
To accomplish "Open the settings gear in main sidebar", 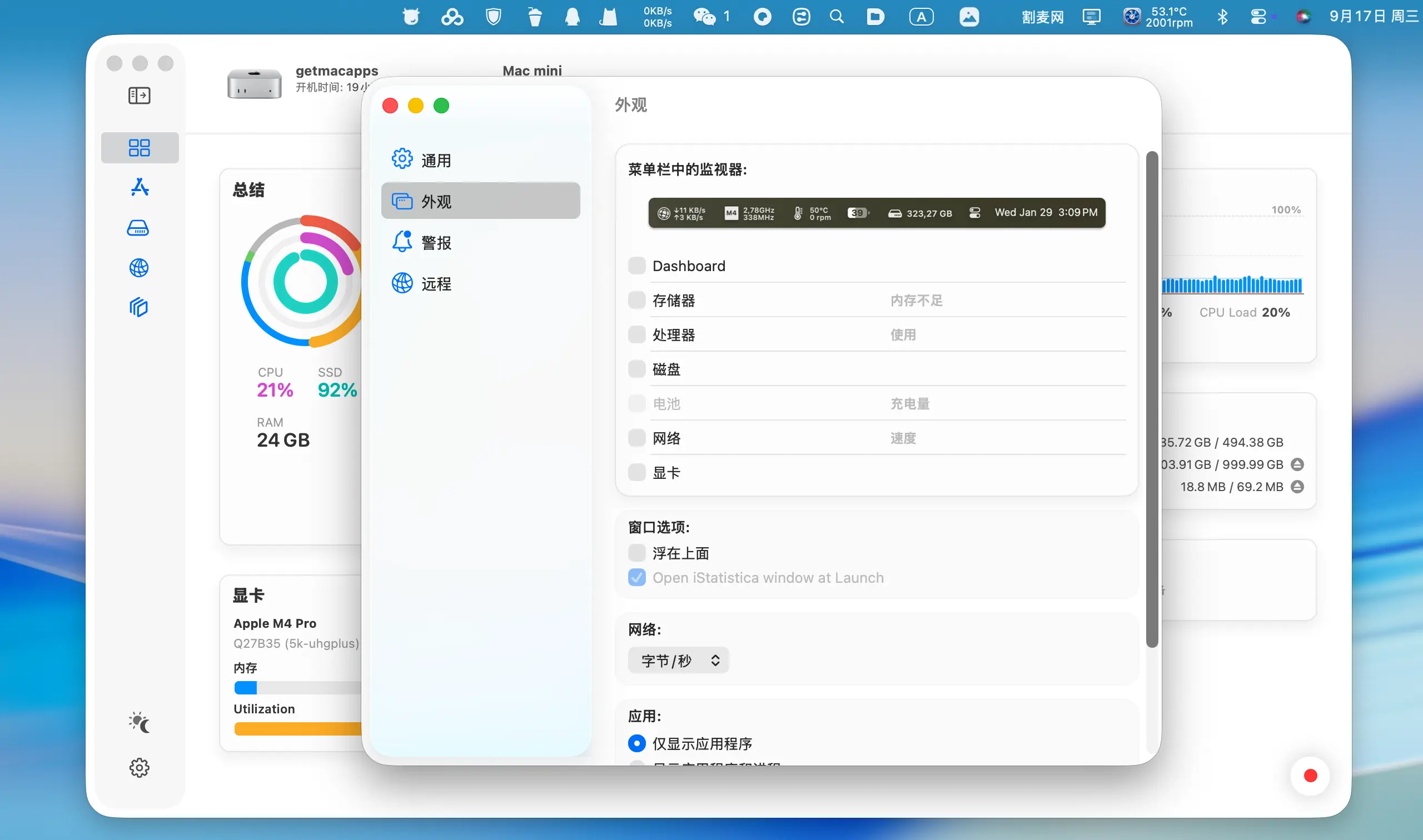I will click(x=139, y=768).
